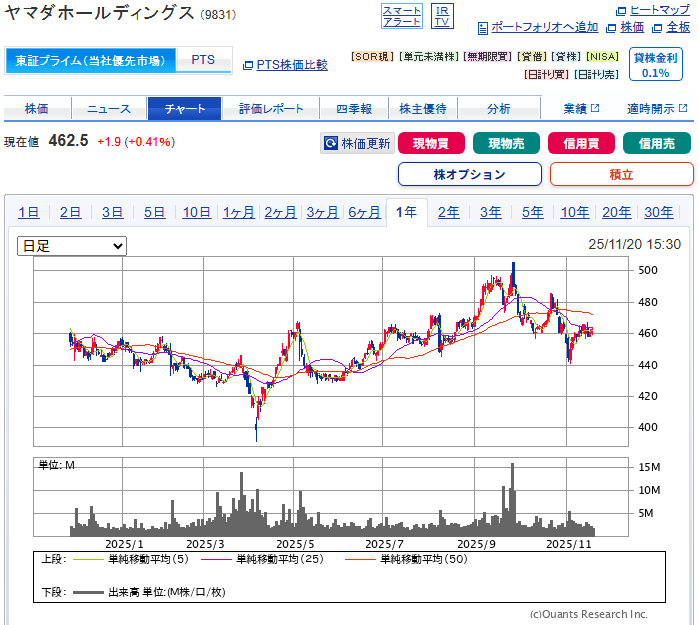Click the 業績 external-link icon
The image size is (699, 625).
click(x=595, y=108)
